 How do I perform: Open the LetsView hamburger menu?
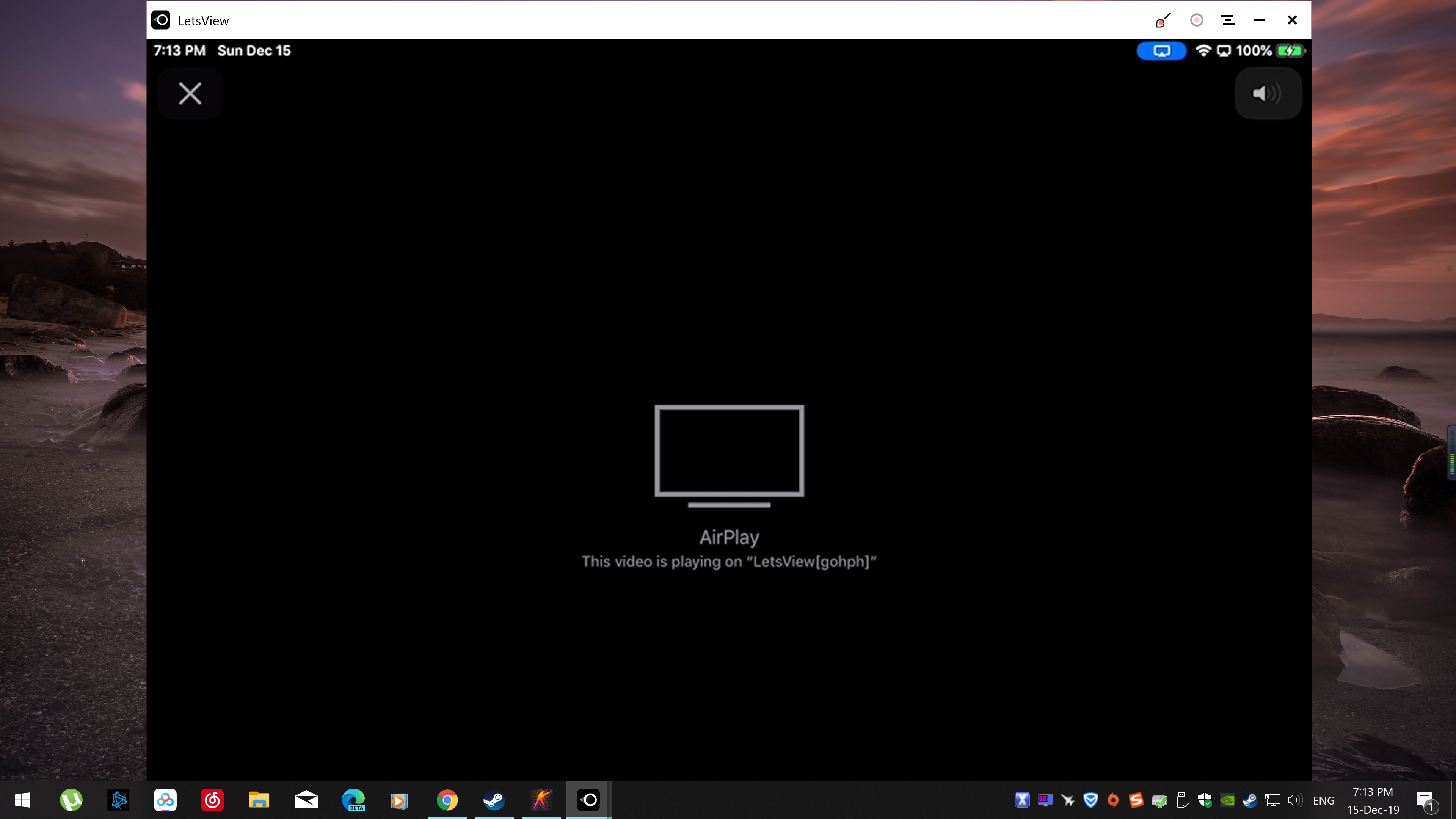click(x=1228, y=20)
